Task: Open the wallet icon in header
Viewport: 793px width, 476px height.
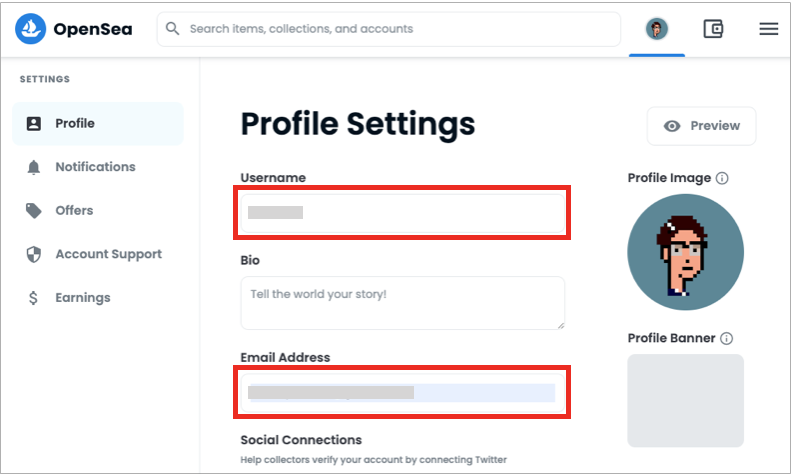Action: [x=713, y=29]
